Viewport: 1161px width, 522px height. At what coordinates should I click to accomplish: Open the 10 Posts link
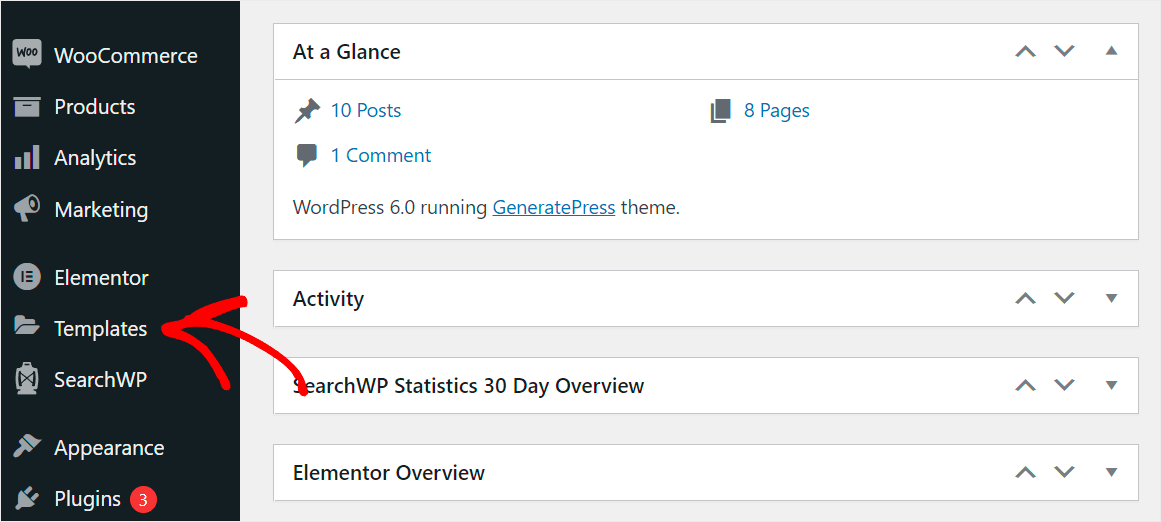366,110
